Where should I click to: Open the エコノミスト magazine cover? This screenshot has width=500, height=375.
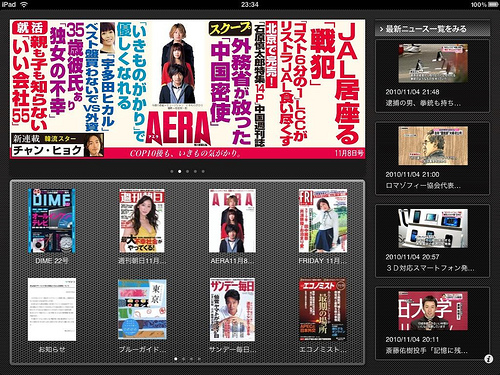tap(323, 310)
